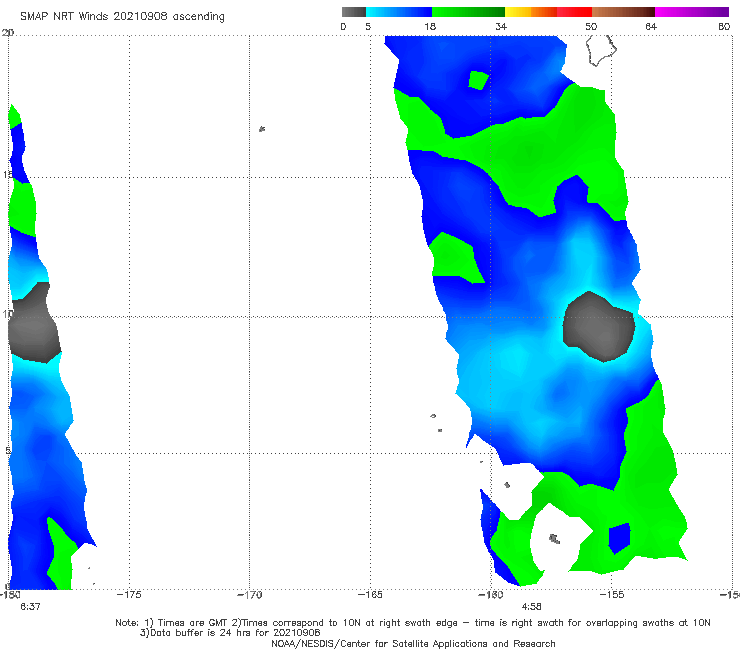Select the green segment of the wind color bar
Viewport: 740px width, 650px height.
468,12
